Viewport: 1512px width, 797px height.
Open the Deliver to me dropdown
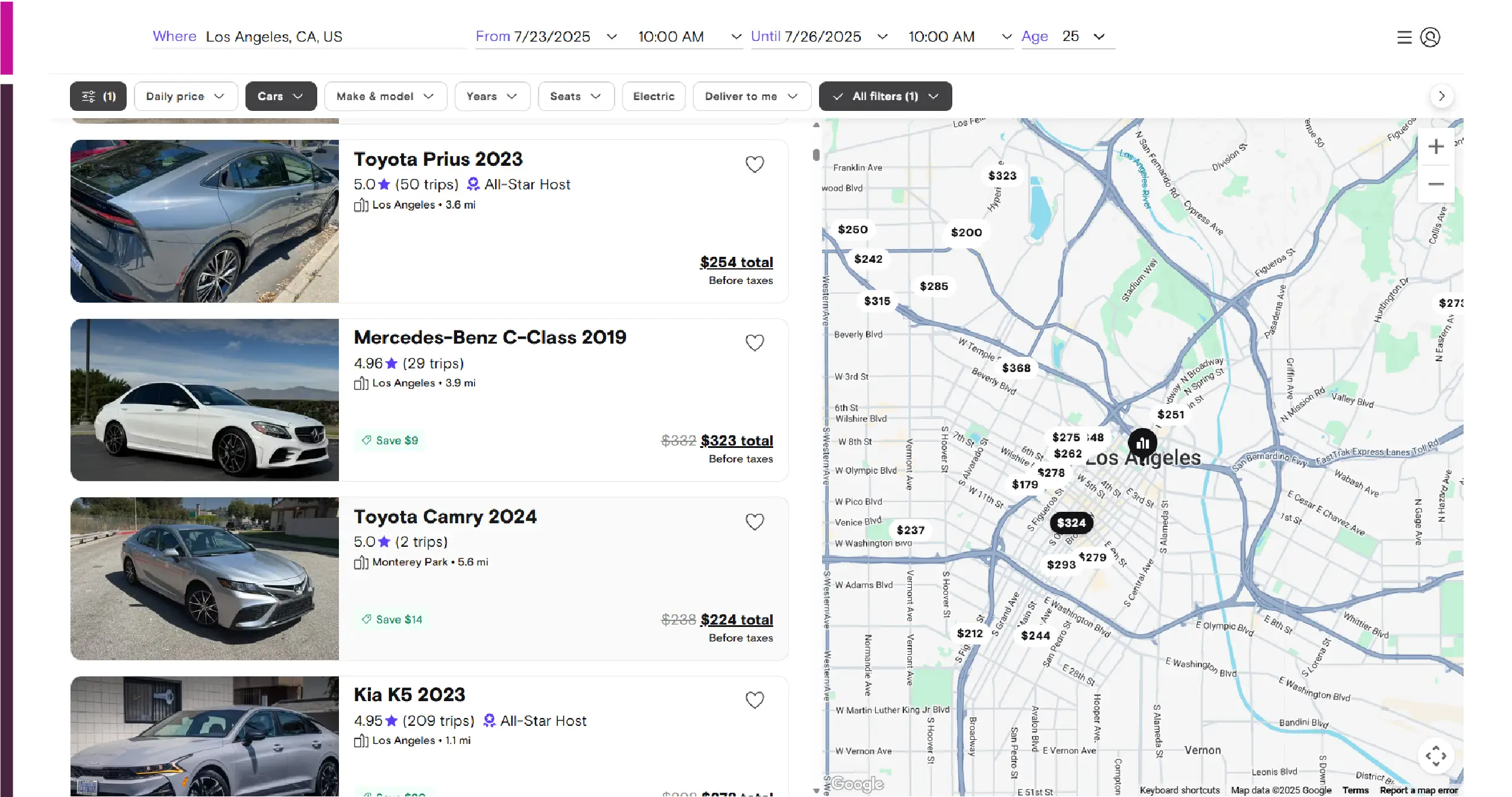pos(751,96)
